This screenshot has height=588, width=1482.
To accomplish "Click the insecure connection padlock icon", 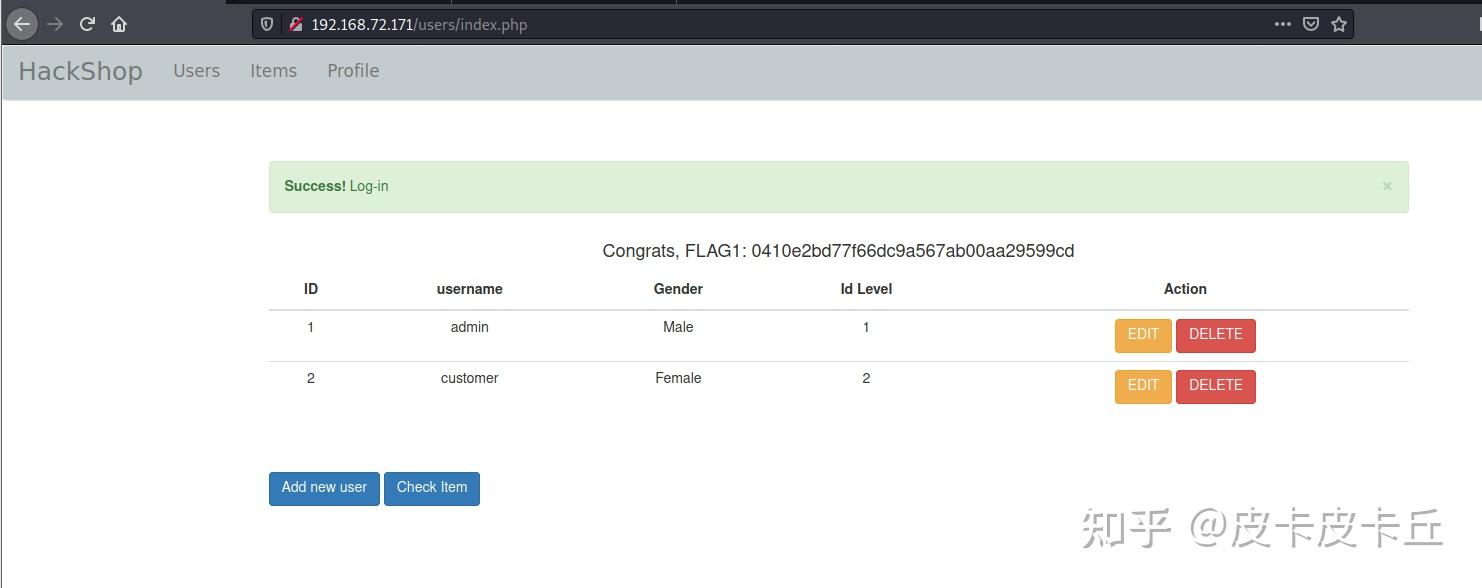I will [295, 24].
